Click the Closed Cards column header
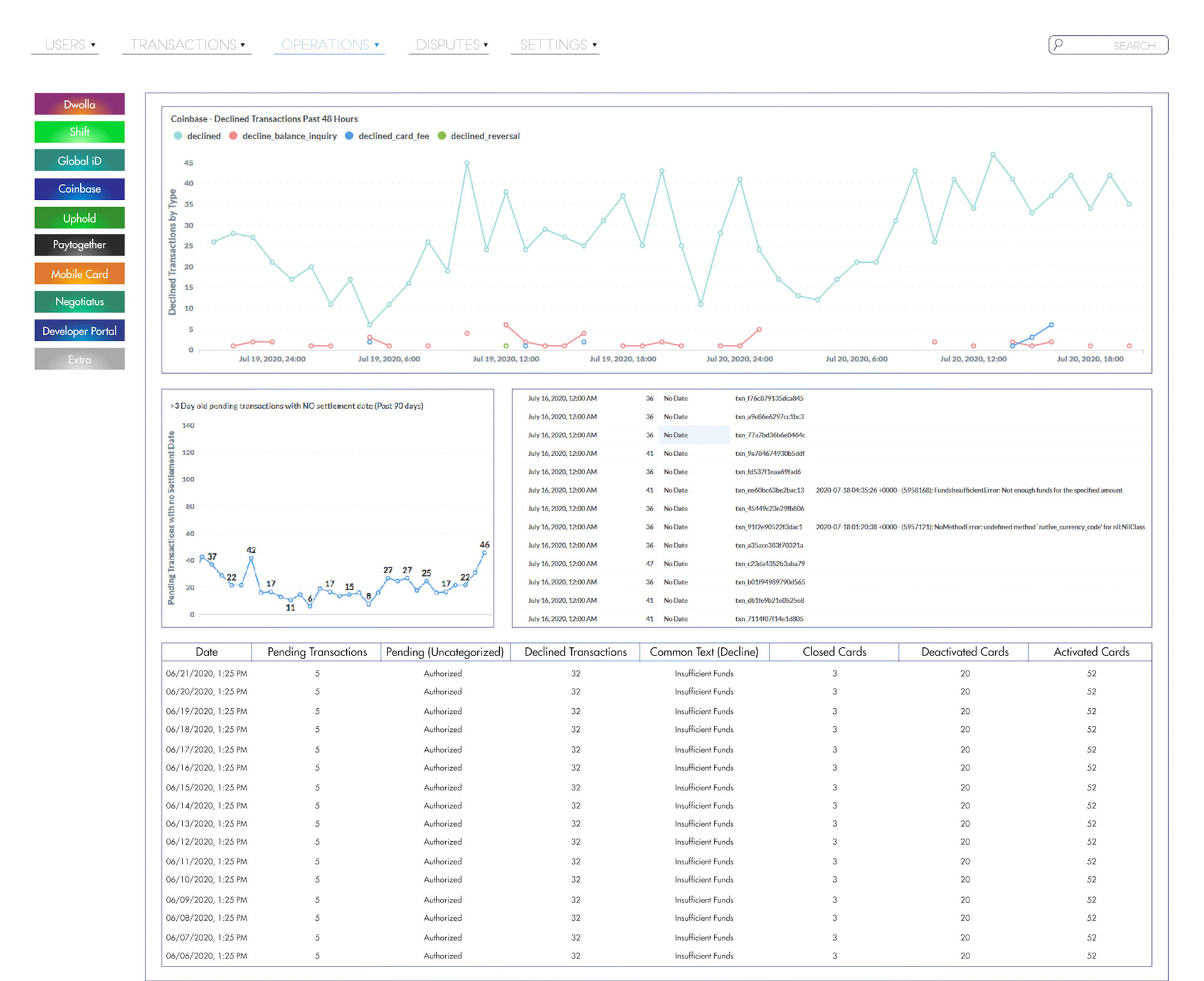This screenshot has height=981, width=1204. click(834, 652)
